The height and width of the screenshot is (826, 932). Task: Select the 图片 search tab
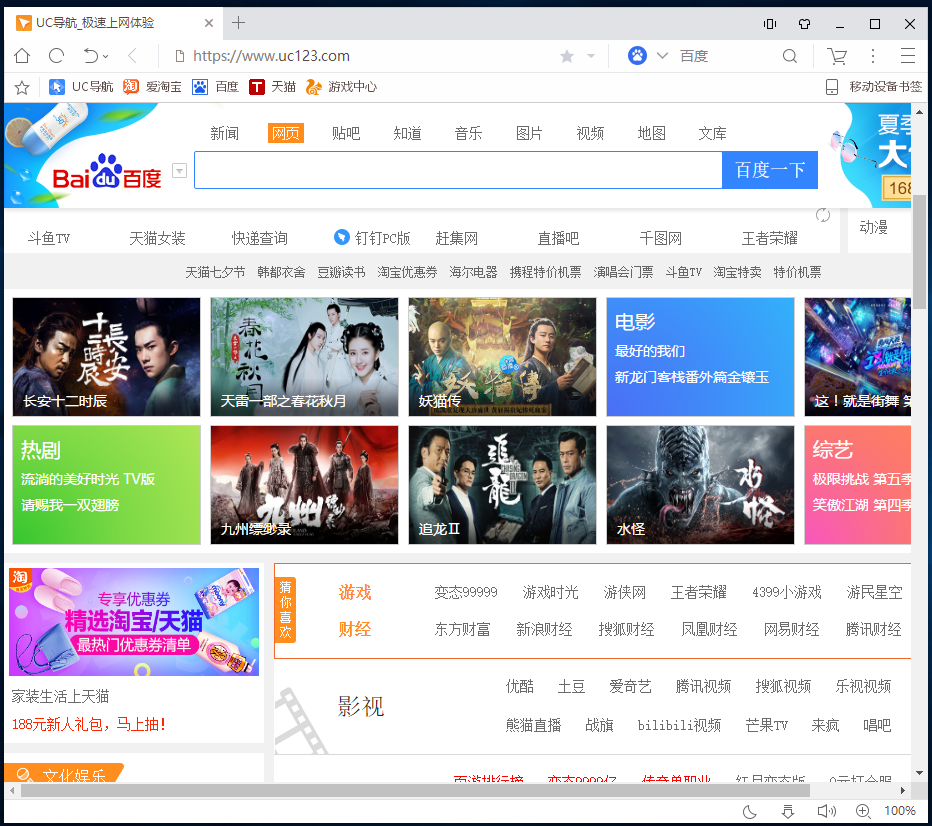529,133
